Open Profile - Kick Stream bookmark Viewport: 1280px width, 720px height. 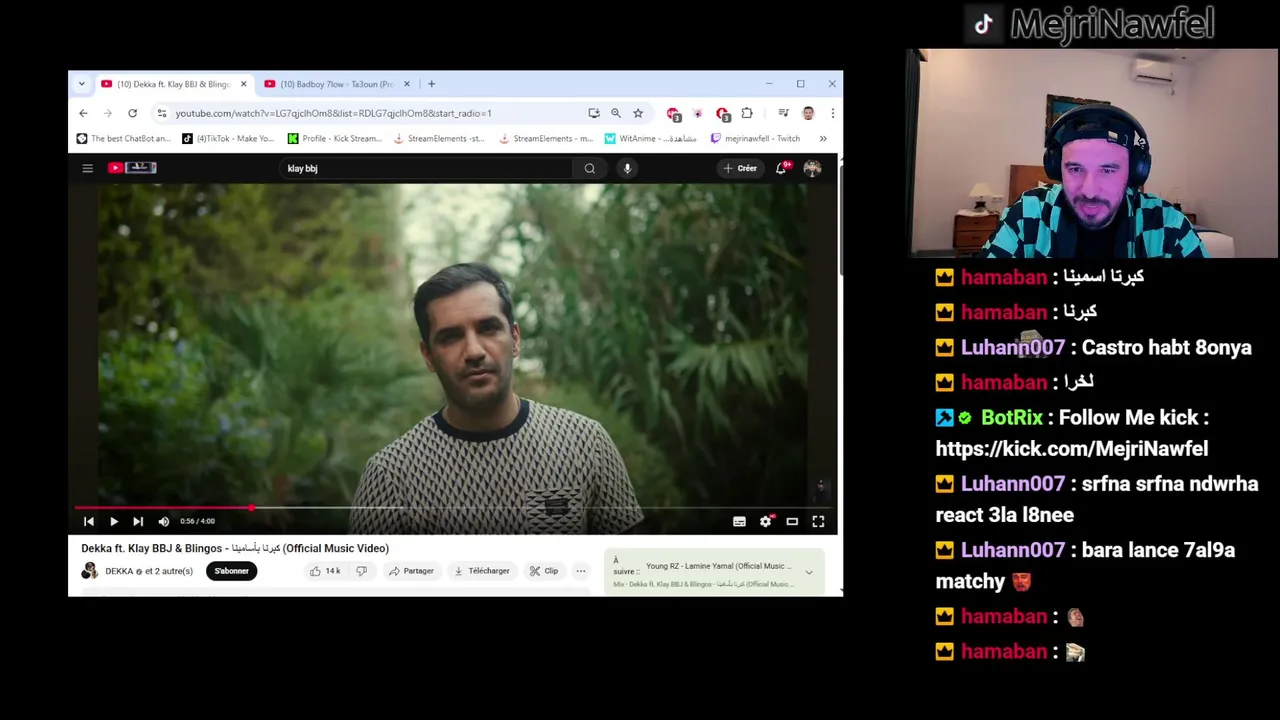click(334, 139)
